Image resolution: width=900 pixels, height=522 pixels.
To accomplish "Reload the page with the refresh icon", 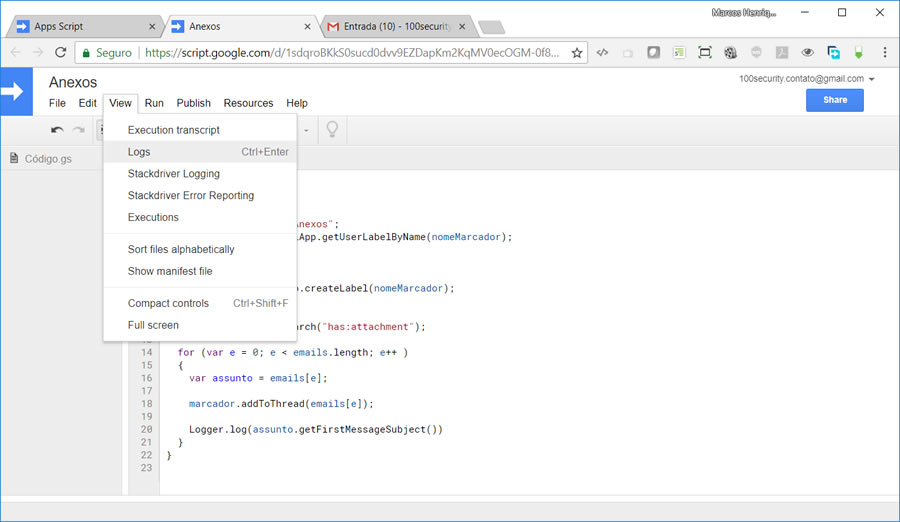I will point(60,52).
